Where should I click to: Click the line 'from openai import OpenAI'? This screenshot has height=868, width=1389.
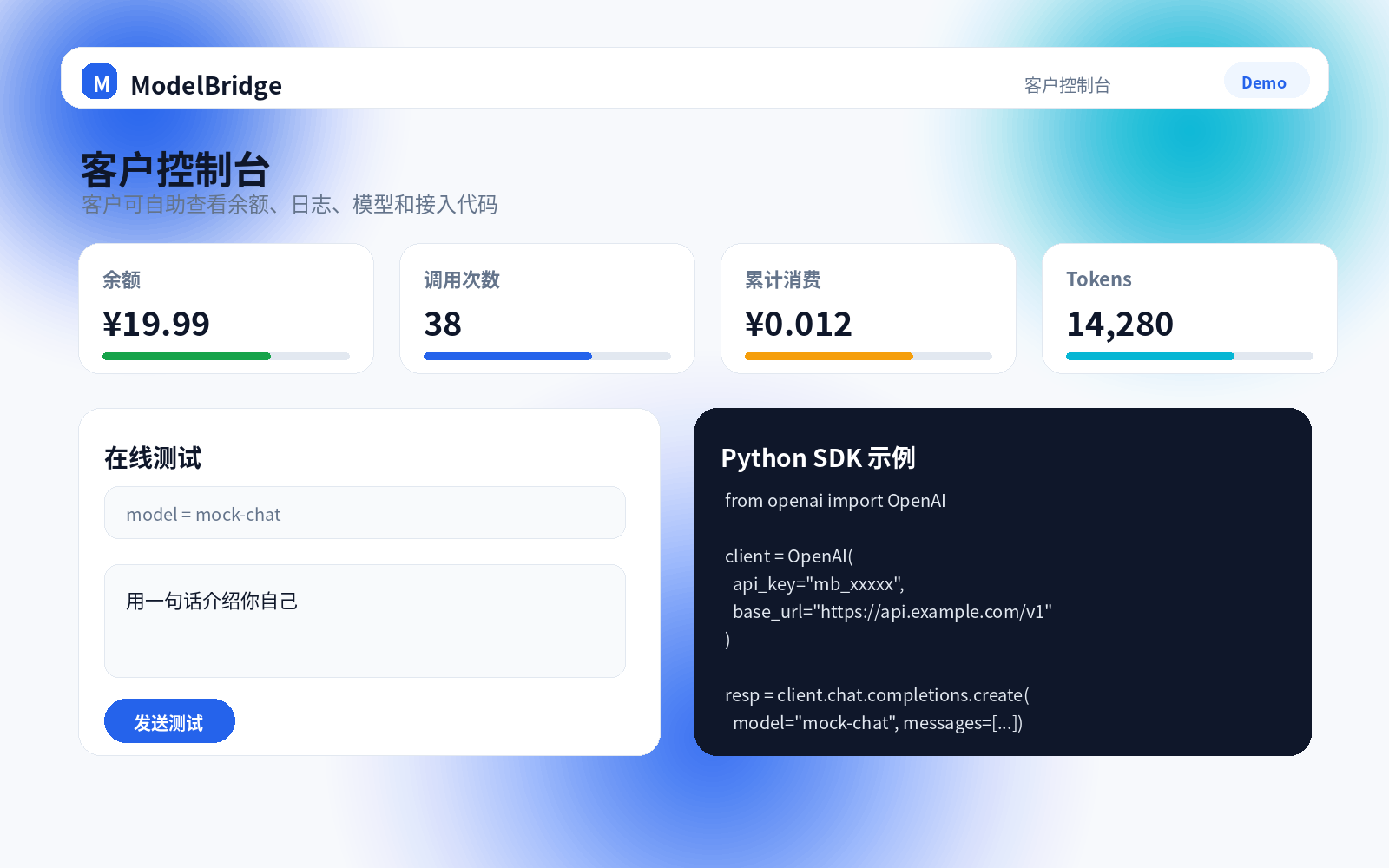click(x=835, y=501)
